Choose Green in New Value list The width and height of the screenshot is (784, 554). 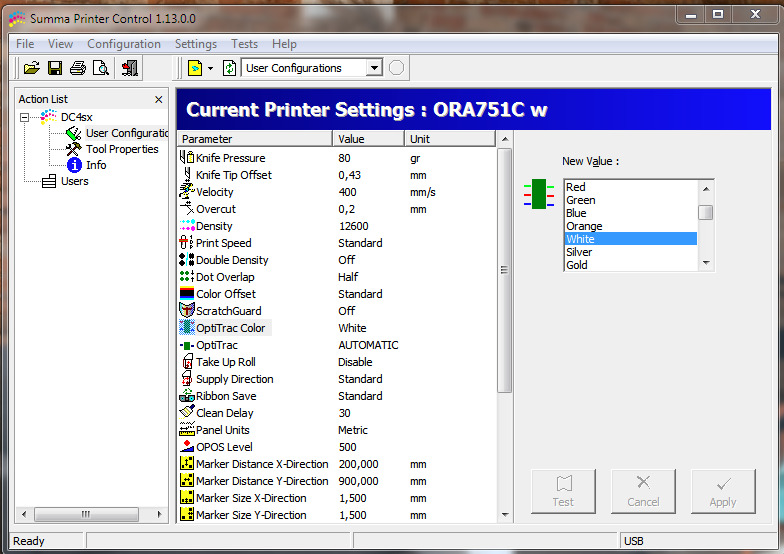(x=631, y=200)
